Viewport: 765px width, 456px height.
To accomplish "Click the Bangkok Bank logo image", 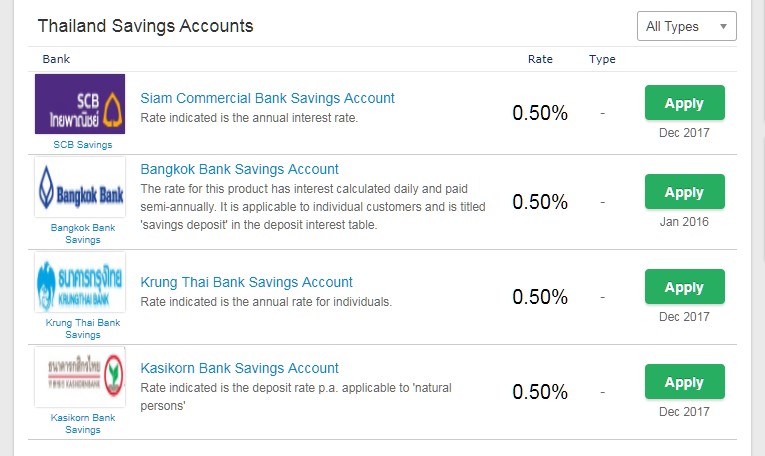I will (x=80, y=187).
